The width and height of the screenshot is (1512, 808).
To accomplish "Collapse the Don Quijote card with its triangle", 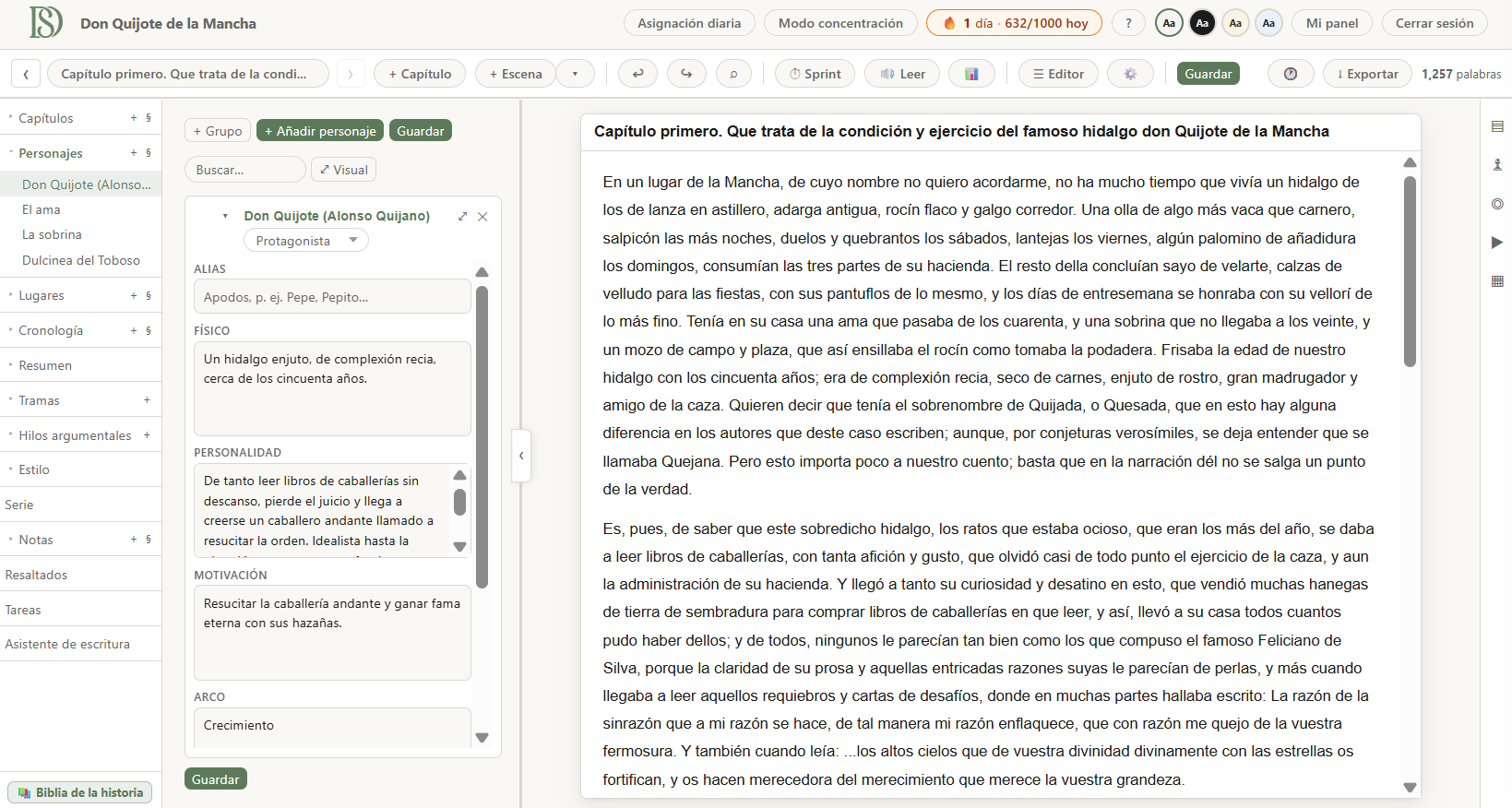I will click(225, 216).
